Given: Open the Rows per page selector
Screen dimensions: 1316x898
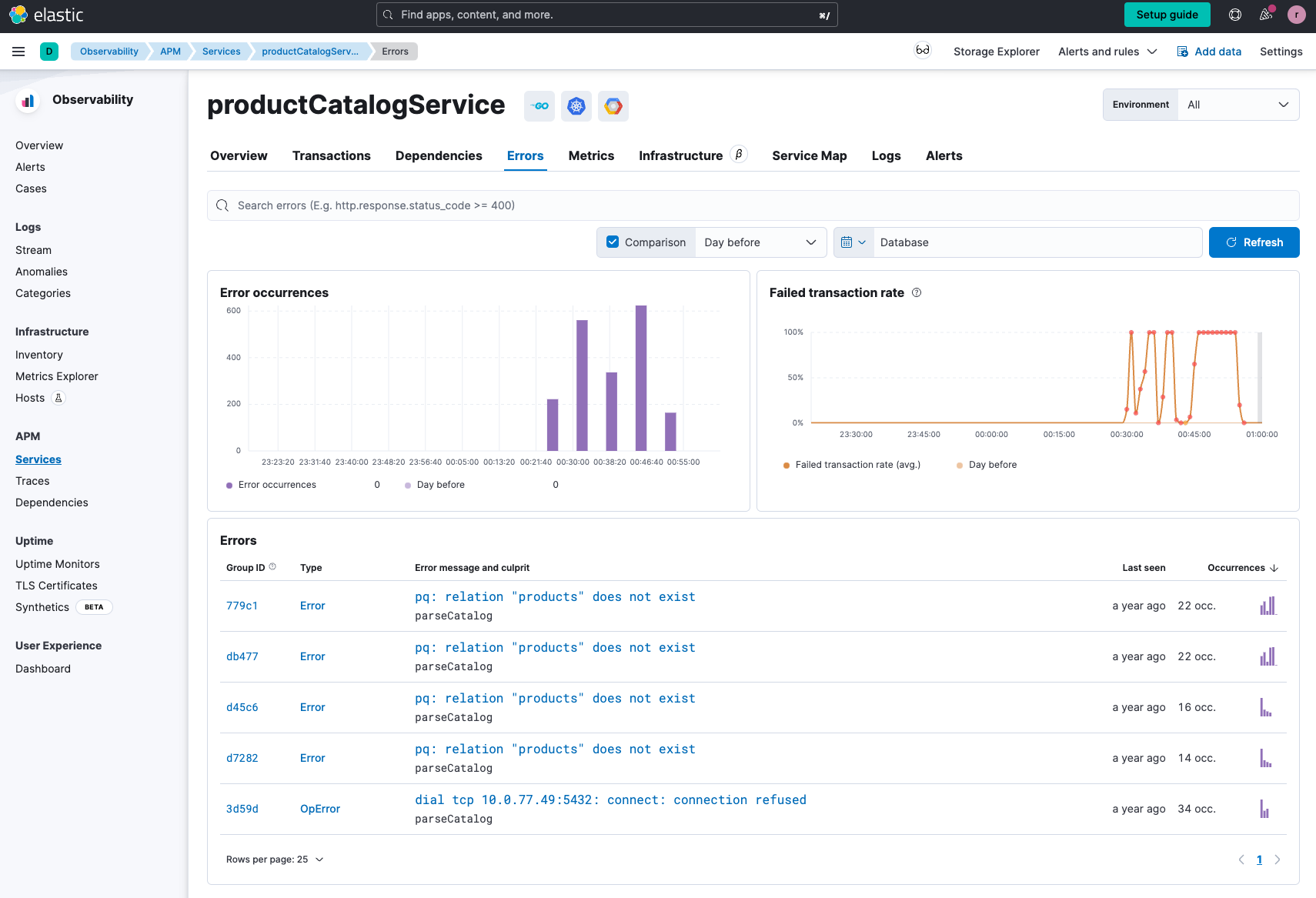Looking at the screenshot, I should (x=275, y=860).
